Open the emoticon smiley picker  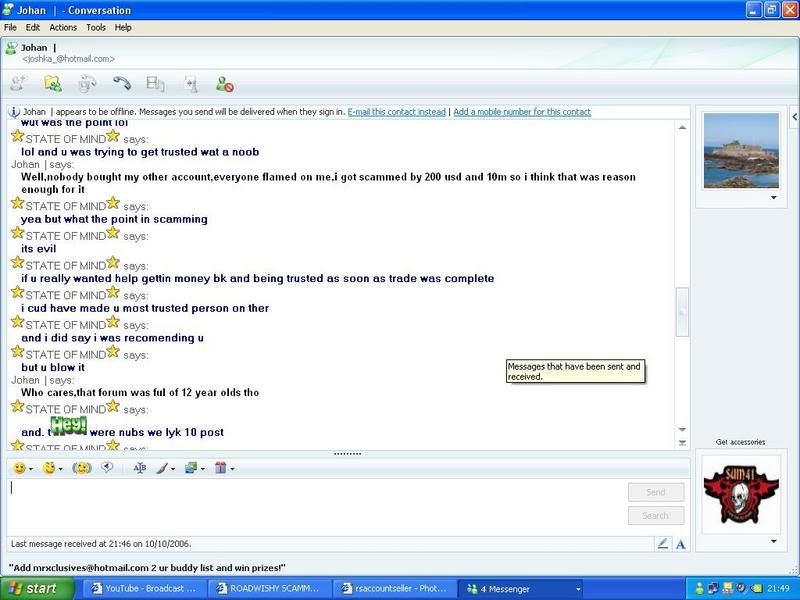pyautogui.click(x=19, y=468)
